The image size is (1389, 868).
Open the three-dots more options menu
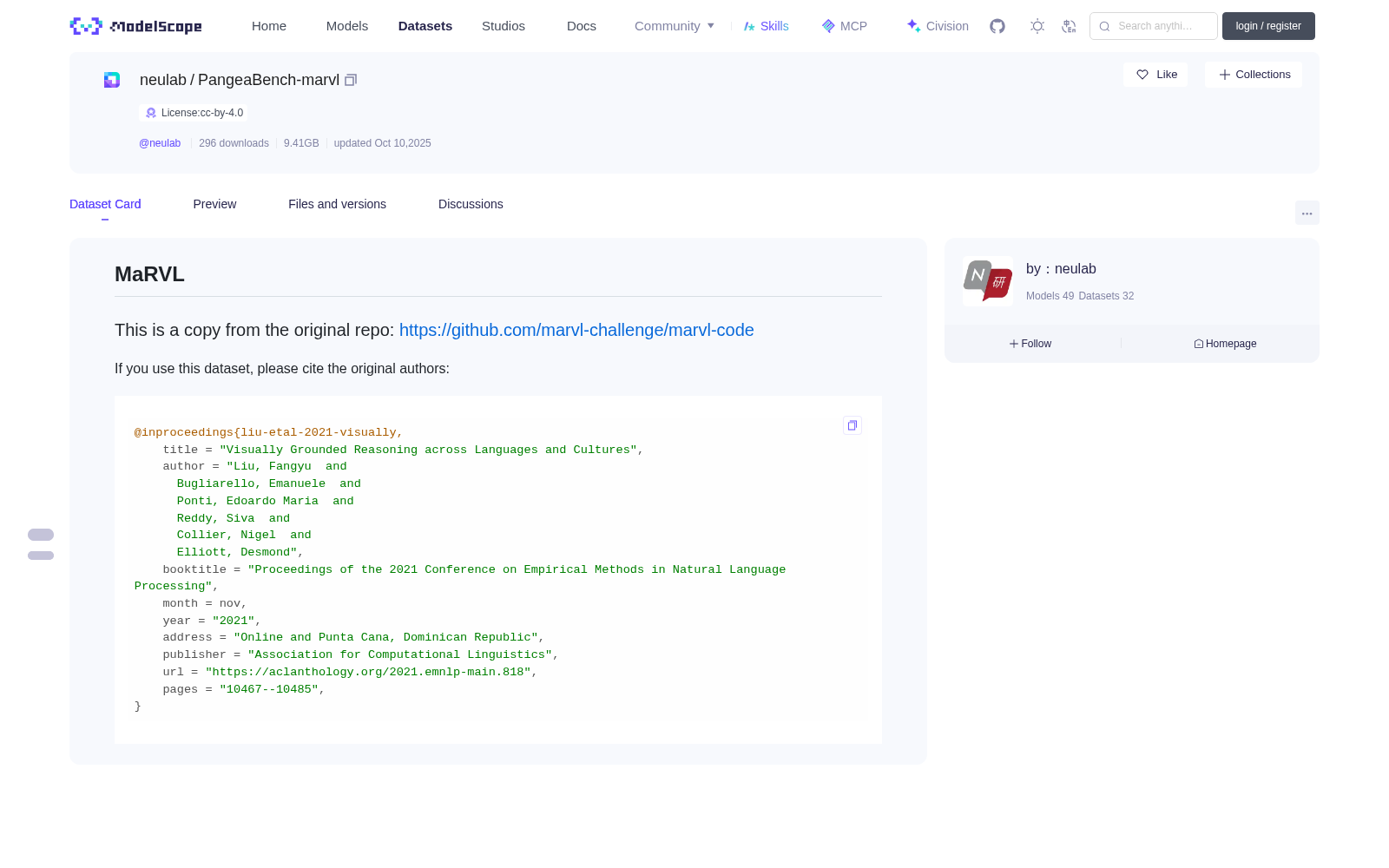pos(1307,213)
